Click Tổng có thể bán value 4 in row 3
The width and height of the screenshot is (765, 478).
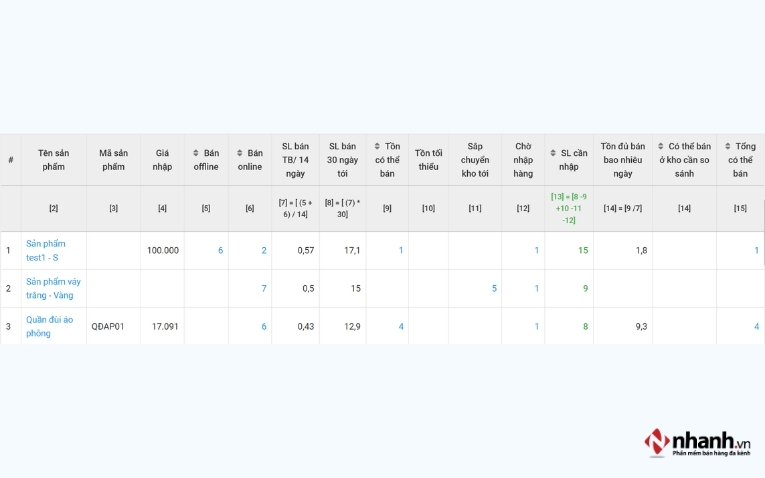tap(757, 327)
